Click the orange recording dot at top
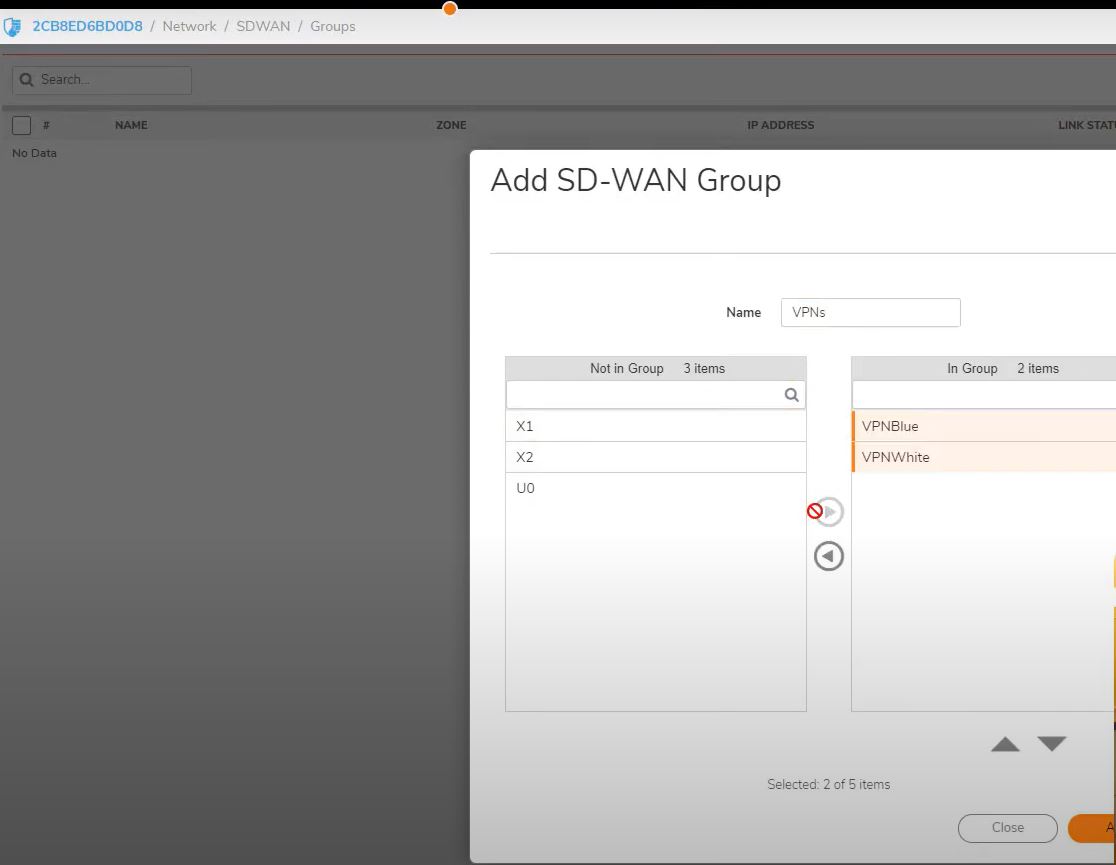1116x865 pixels. [450, 9]
